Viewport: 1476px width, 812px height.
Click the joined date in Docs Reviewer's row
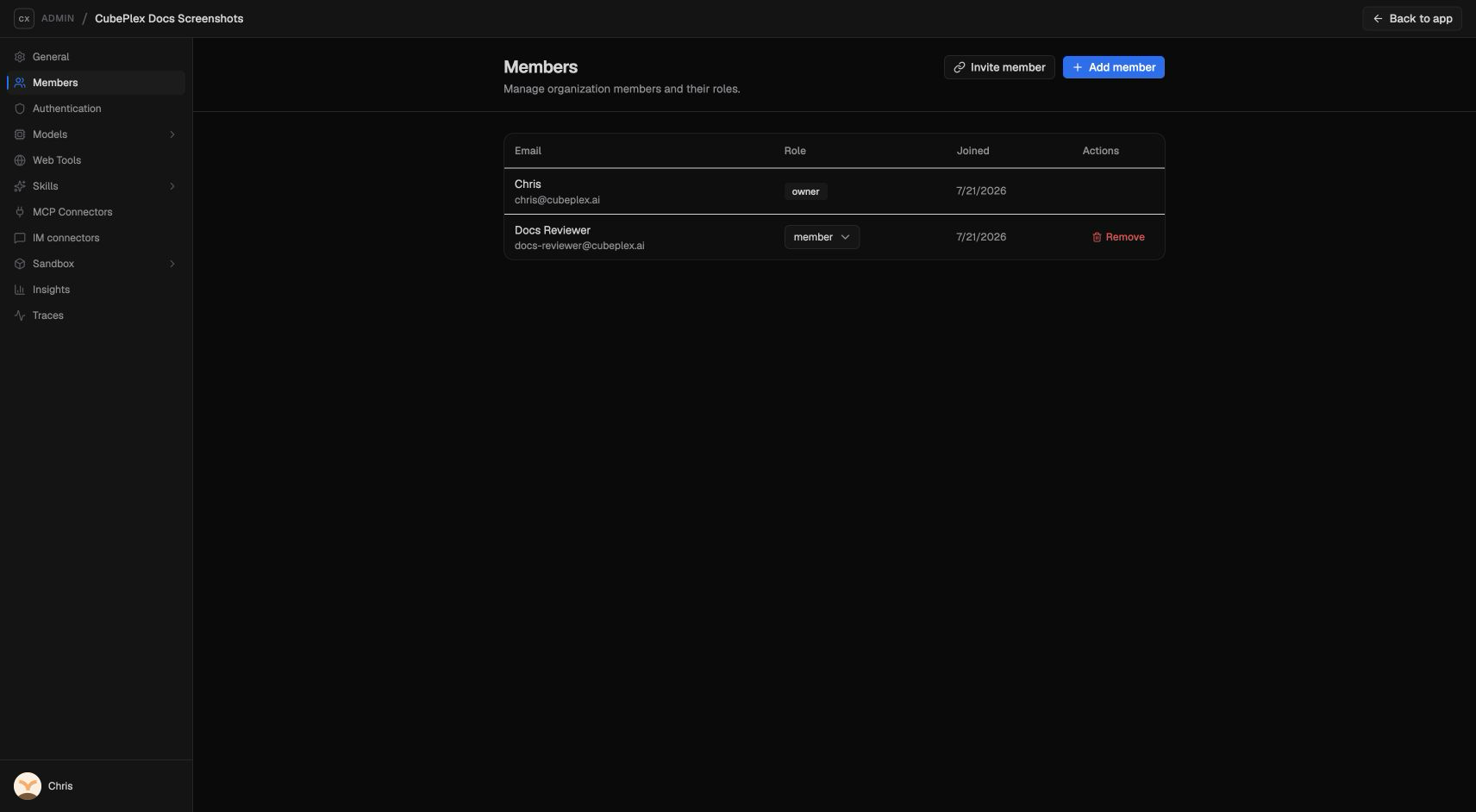tap(981, 237)
